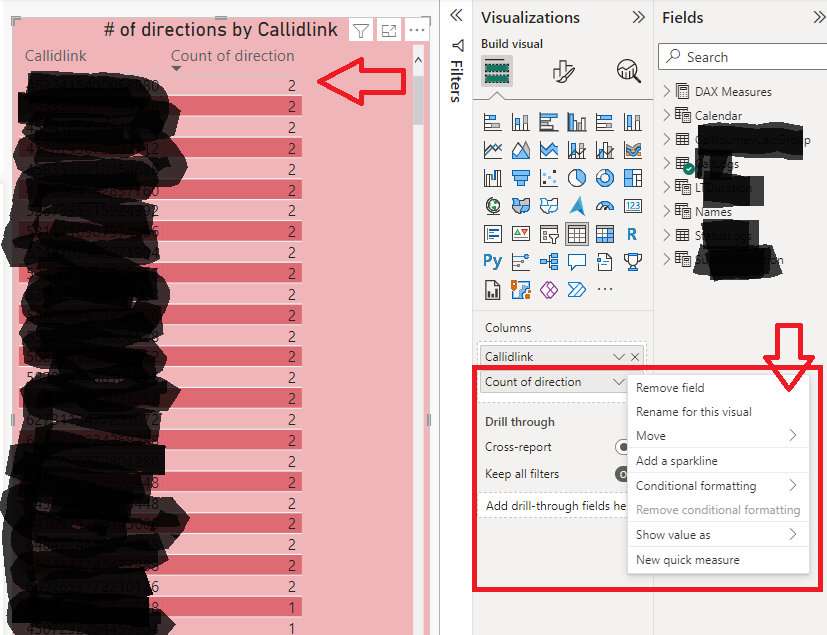Image resolution: width=827 pixels, height=635 pixels.
Task: Expand the Names table
Action: coord(667,211)
